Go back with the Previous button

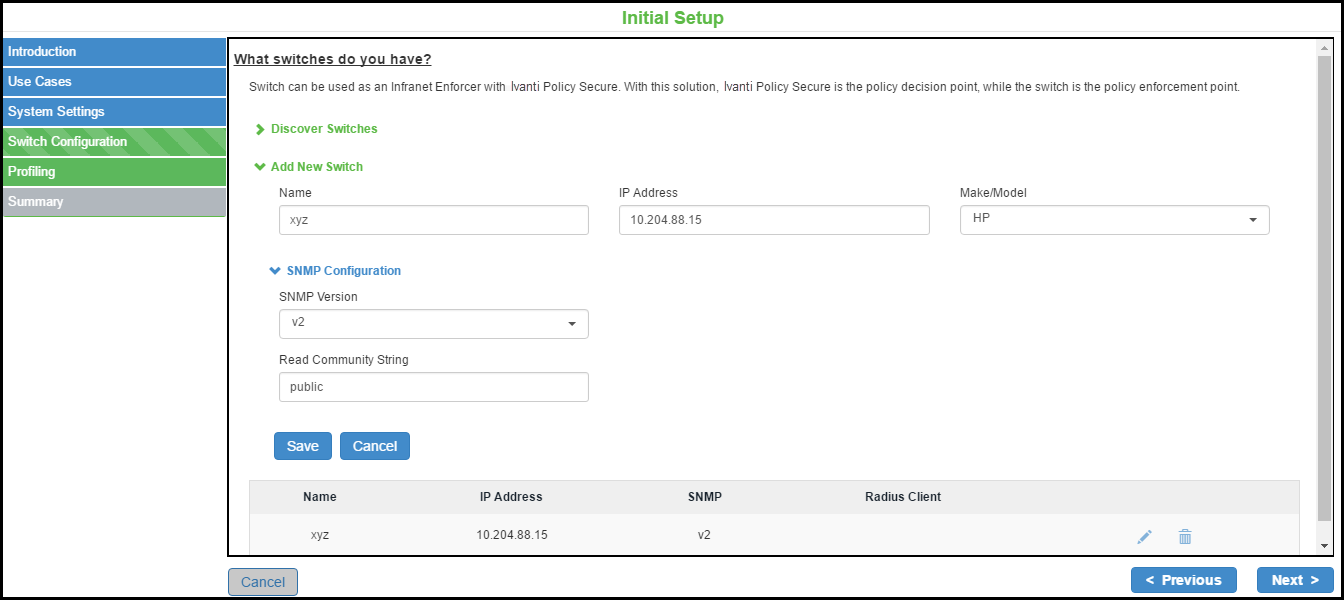[x=1183, y=580]
